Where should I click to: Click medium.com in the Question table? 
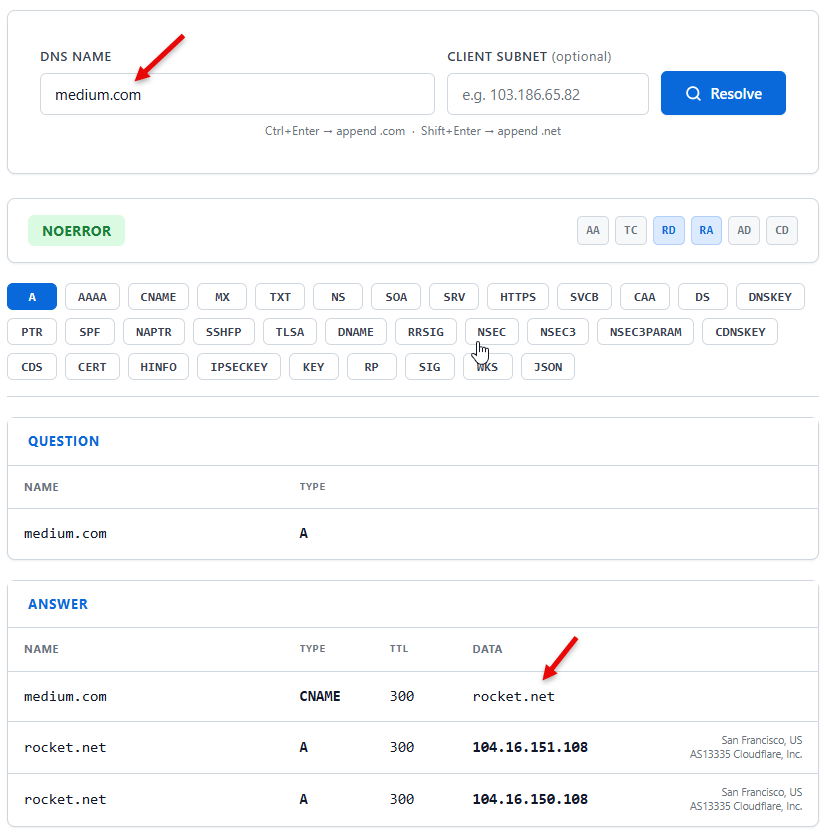point(65,534)
